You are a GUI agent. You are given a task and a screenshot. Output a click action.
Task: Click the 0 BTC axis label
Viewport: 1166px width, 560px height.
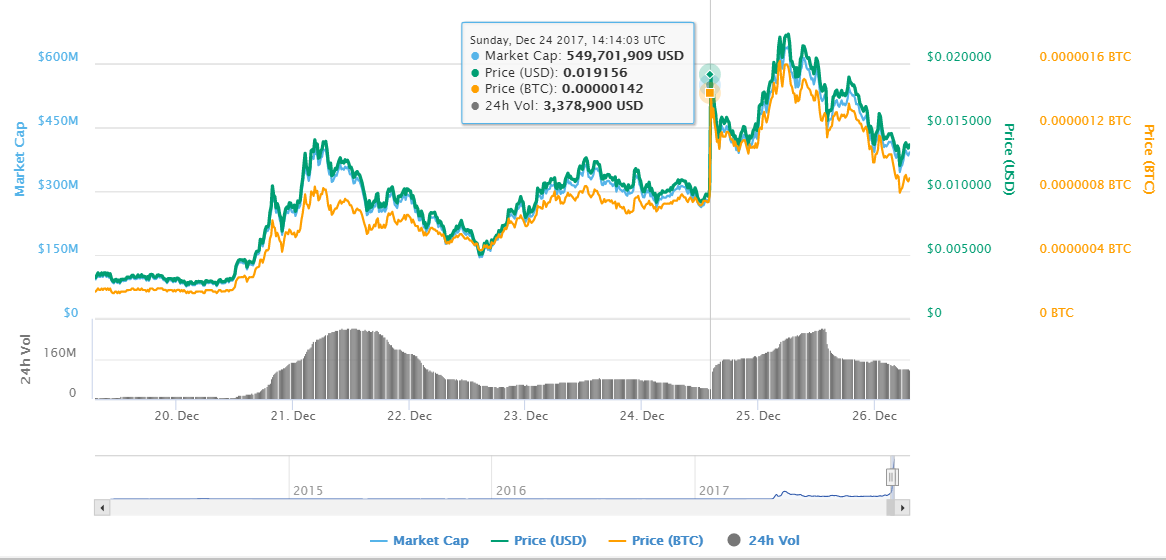[1056, 312]
